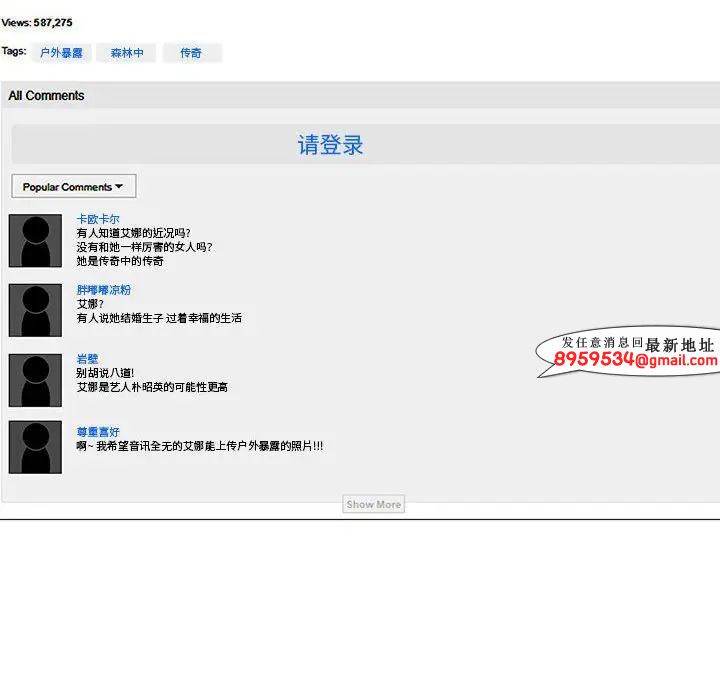The width and height of the screenshot is (720, 700).
Task: Open the 户外暴露 tag
Action: [61, 53]
